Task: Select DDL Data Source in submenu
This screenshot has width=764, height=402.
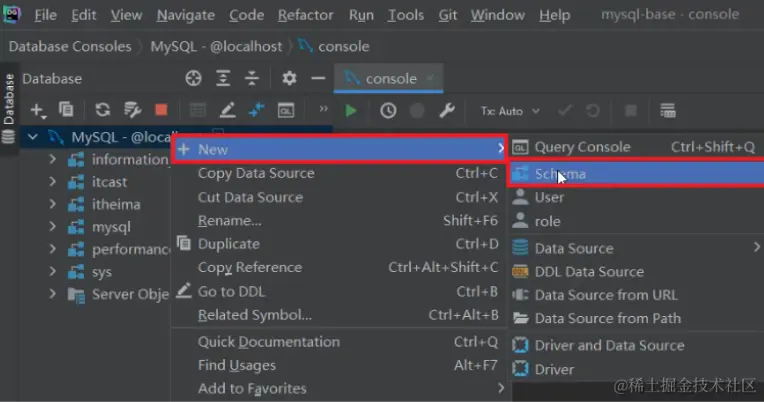Action: click(x=636, y=271)
